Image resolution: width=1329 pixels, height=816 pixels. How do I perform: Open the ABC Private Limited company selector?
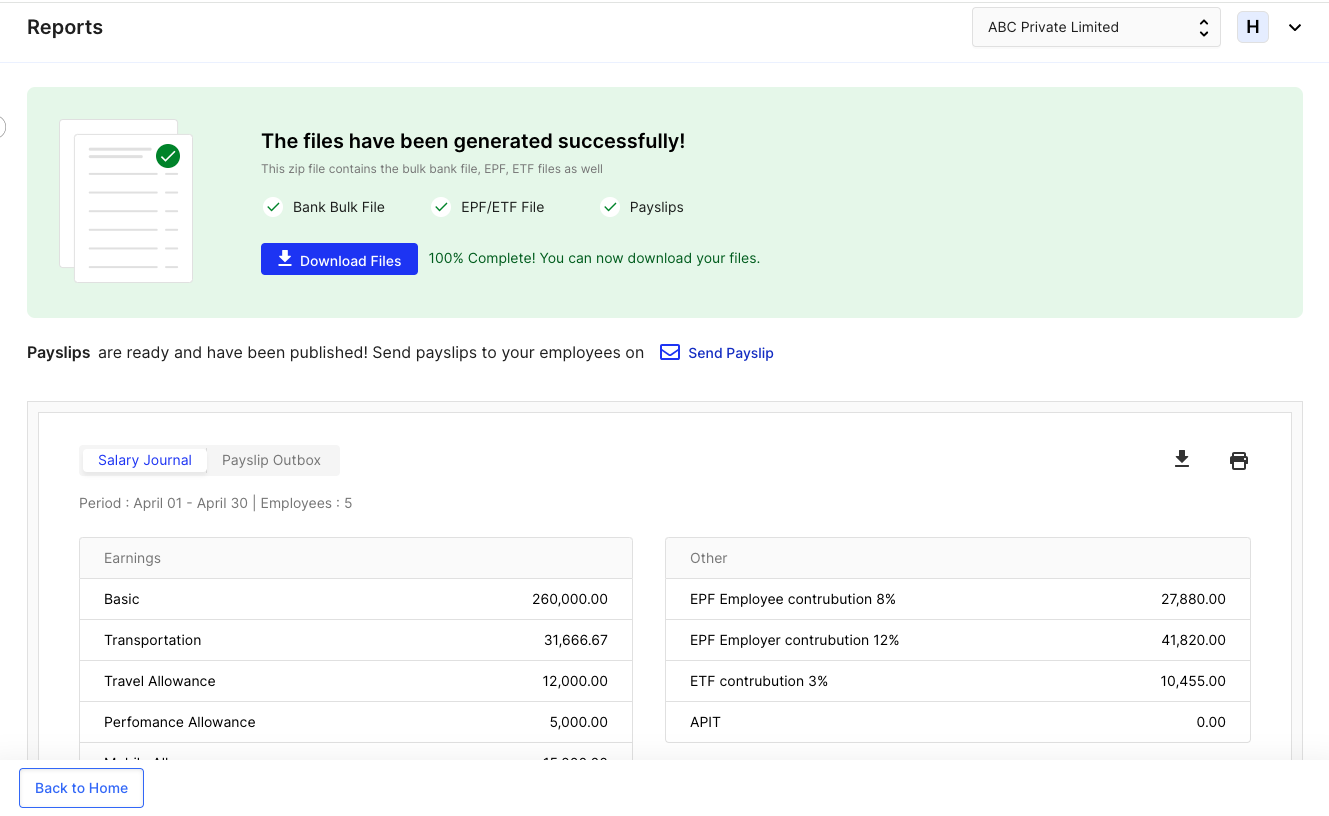pos(1096,27)
